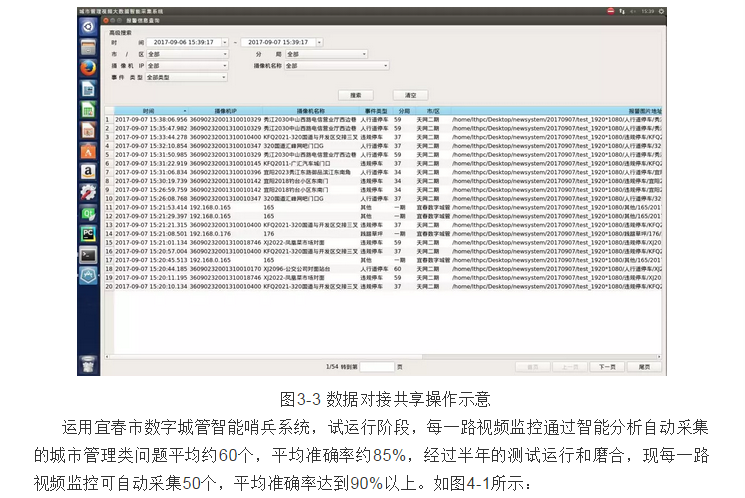The width and height of the screenshot is (745, 498).
Task: Click the Amazon dock icon
Action: coord(88,172)
